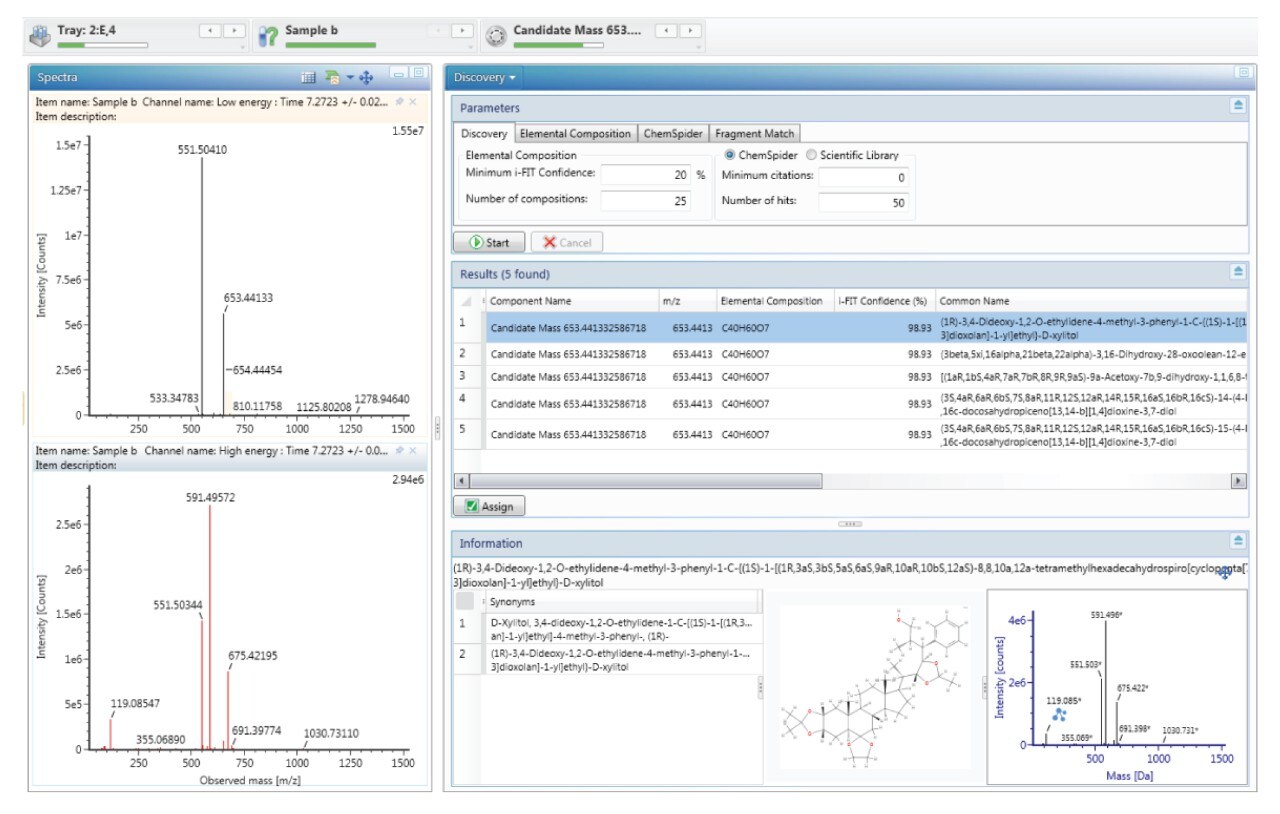Activate the pan tool in the Spectra toolbar
The width and height of the screenshot is (1280, 814).
click(x=367, y=79)
